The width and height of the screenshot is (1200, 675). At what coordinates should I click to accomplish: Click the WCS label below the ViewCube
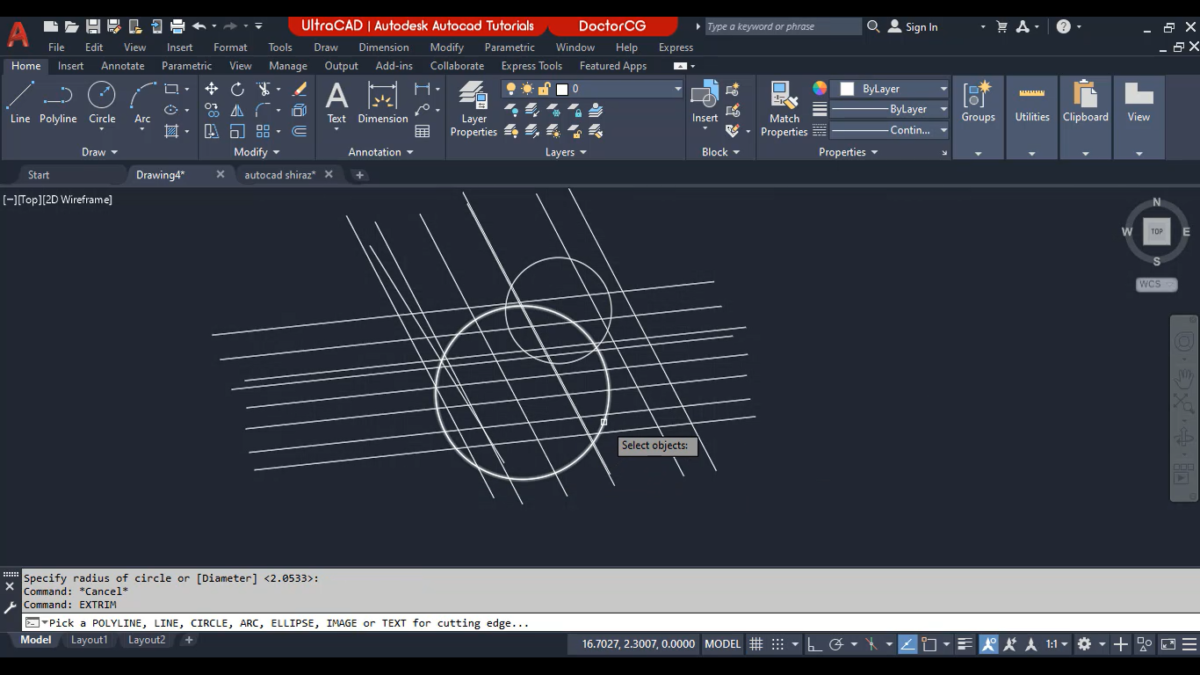[1156, 284]
